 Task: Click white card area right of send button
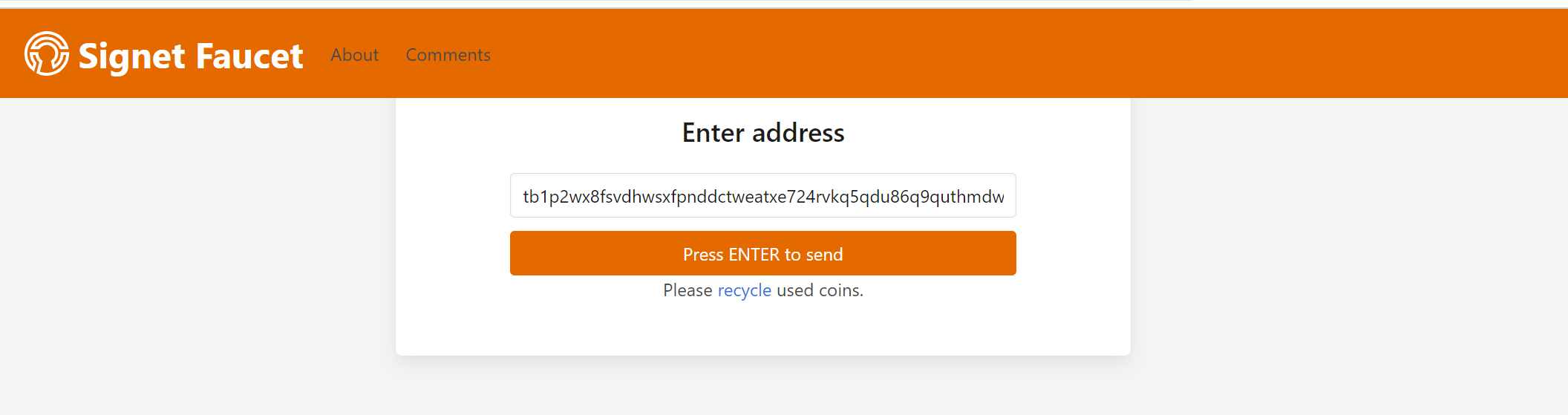click(x=1074, y=254)
